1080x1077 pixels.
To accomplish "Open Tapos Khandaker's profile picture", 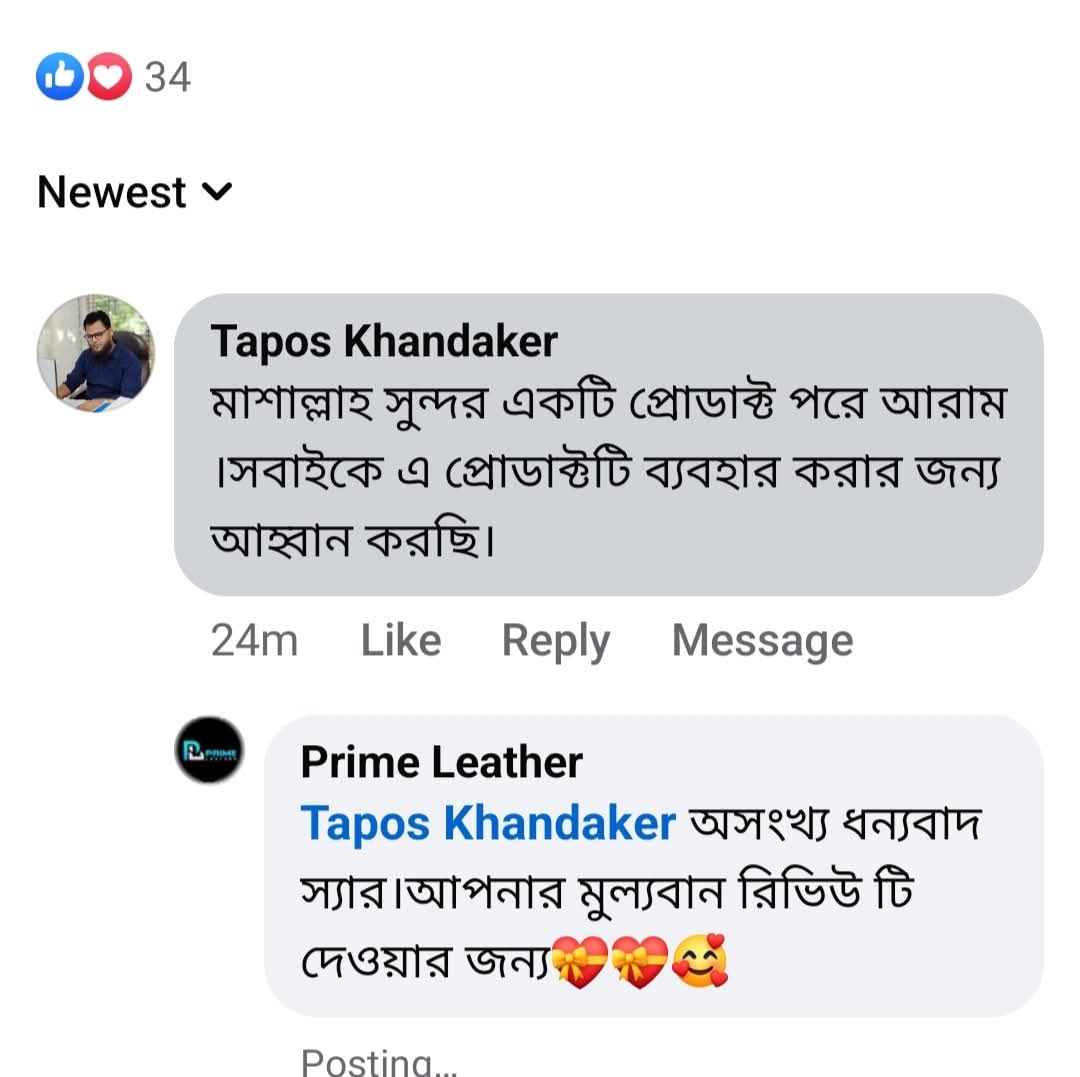I will [x=96, y=353].
